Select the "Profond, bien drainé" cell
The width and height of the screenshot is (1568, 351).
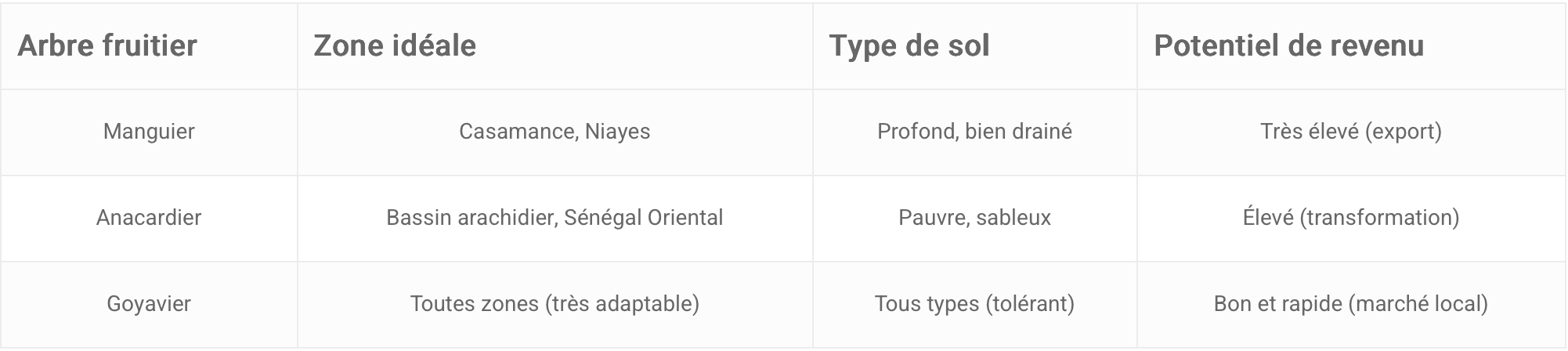click(974, 132)
